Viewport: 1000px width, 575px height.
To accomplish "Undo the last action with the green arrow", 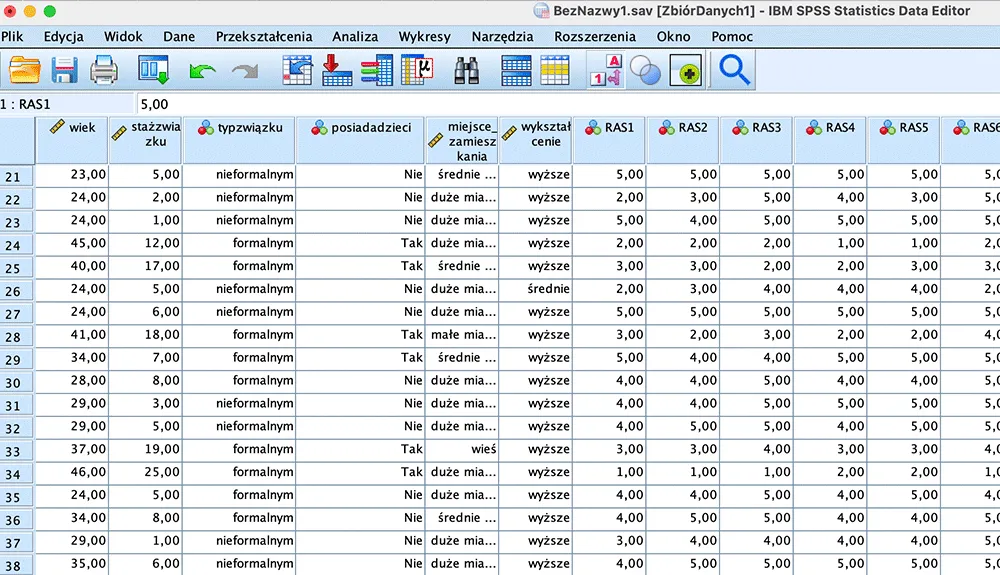I will (x=203, y=71).
